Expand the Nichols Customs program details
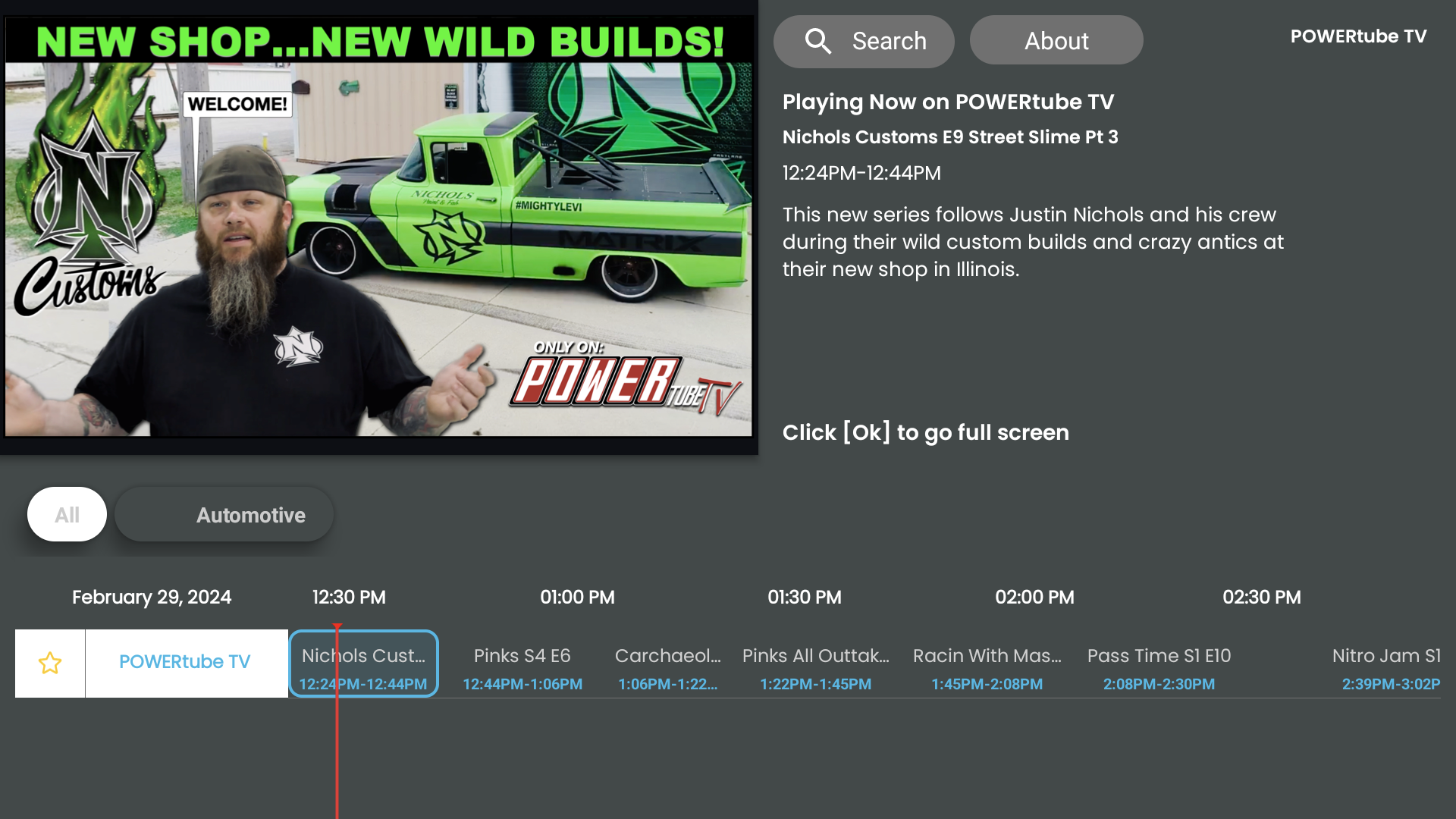Viewport: 1456px width, 819px height. (x=363, y=663)
